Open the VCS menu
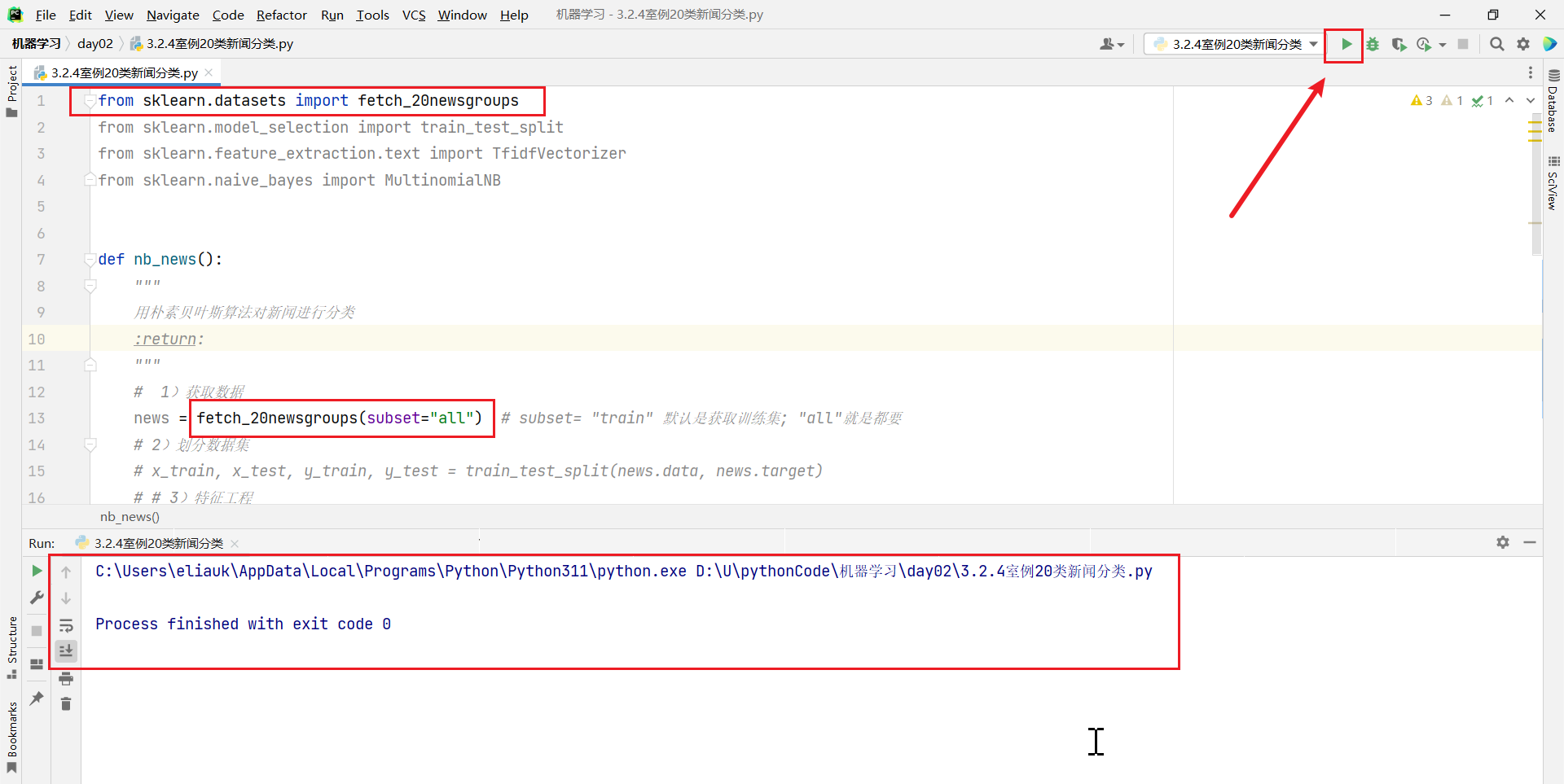The width and height of the screenshot is (1564, 784). point(414,15)
